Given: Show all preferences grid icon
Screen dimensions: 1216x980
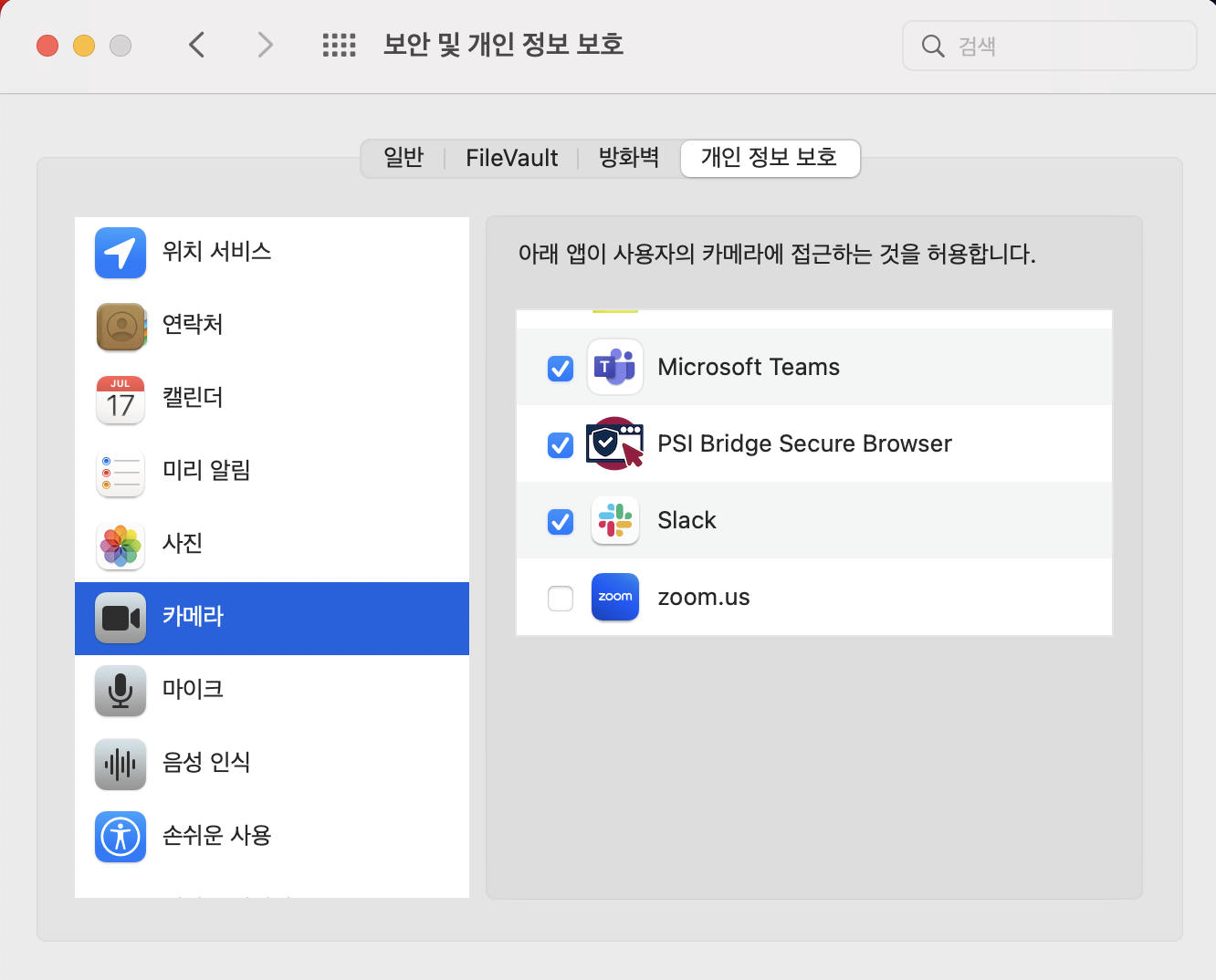Looking at the screenshot, I should [340, 45].
